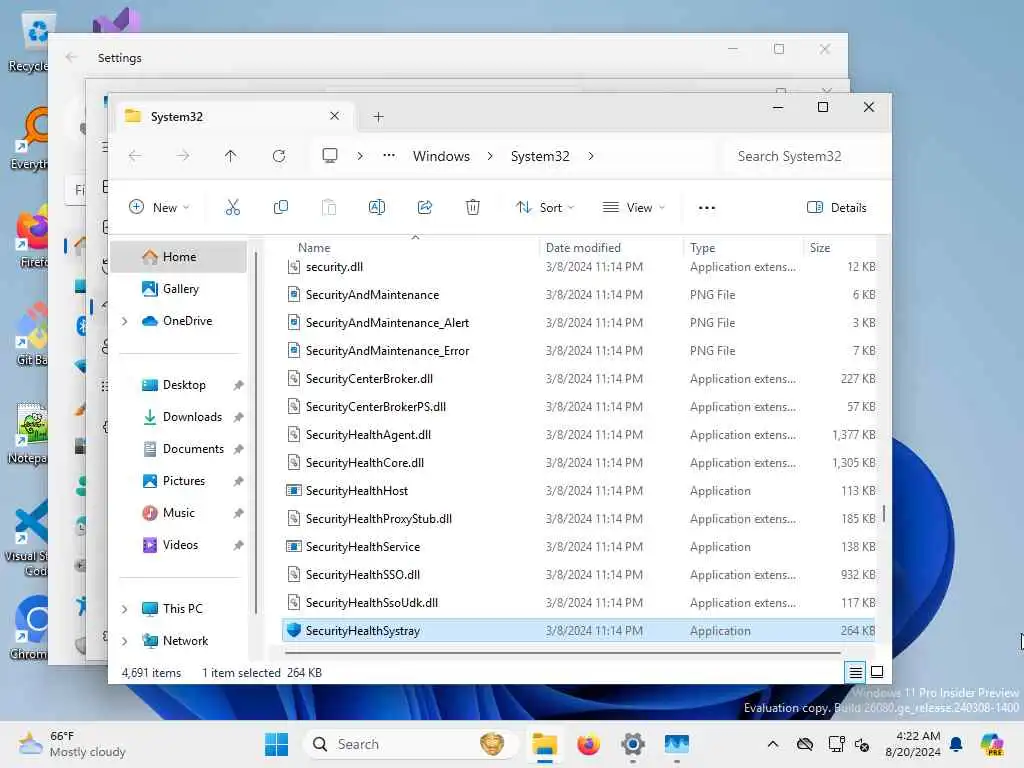Sort by Name column header
This screenshot has height=768, width=1024.
(x=314, y=248)
